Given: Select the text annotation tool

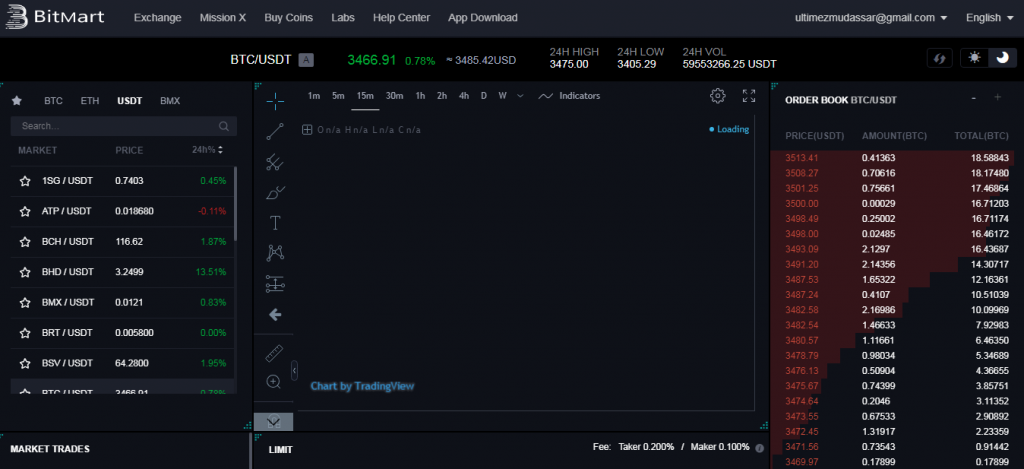Looking at the screenshot, I should pos(275,223).
